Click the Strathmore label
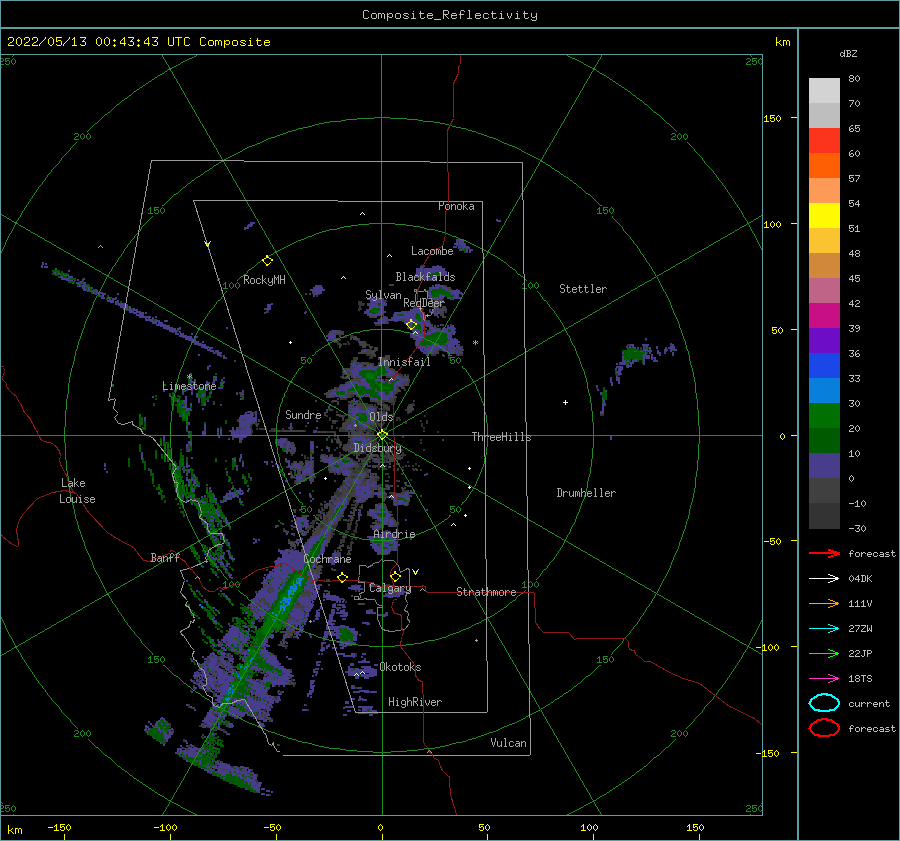 click(486, 592)
